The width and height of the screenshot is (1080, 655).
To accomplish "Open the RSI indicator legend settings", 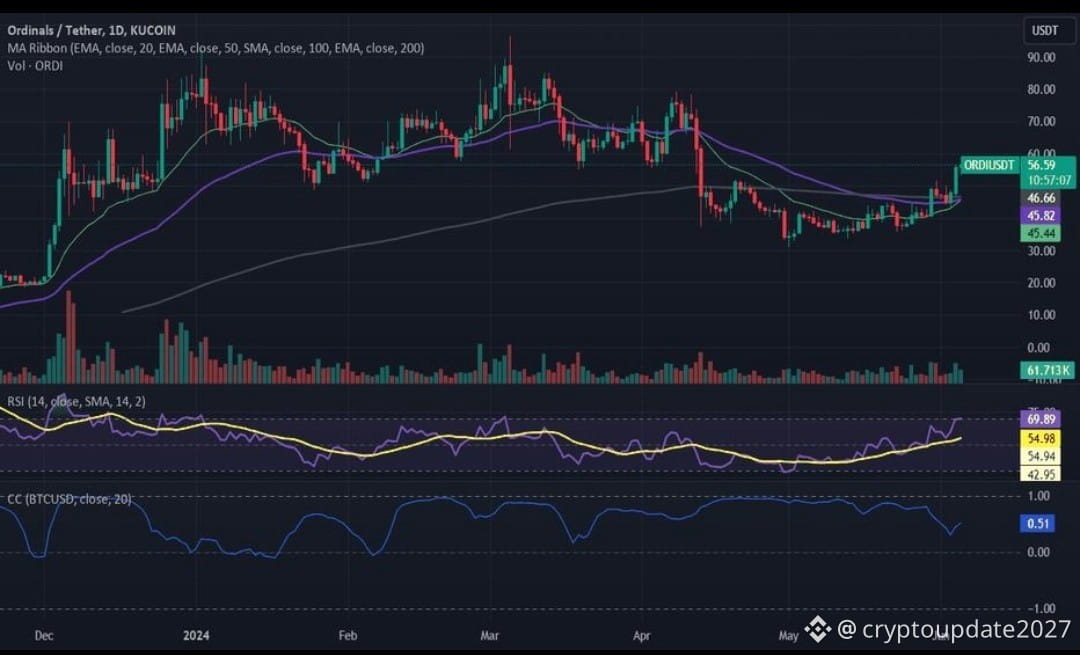I will (x=76, y=401).
